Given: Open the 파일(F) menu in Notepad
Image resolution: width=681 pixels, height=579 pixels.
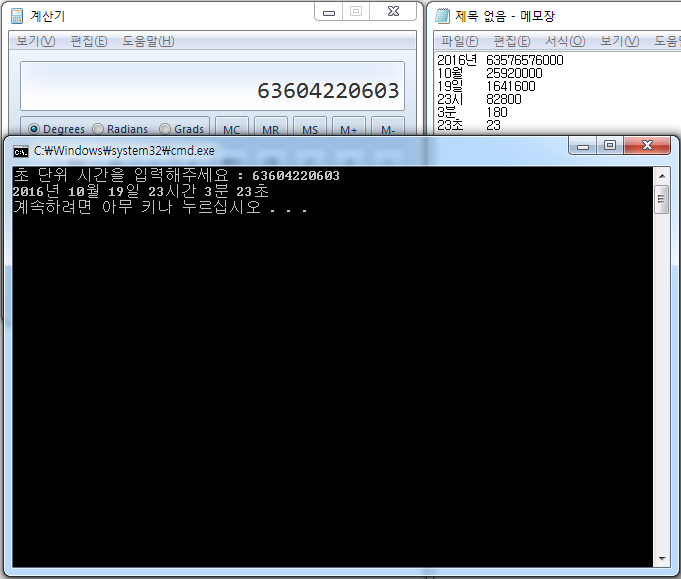Looking at the screenshot, I should 460,41.
